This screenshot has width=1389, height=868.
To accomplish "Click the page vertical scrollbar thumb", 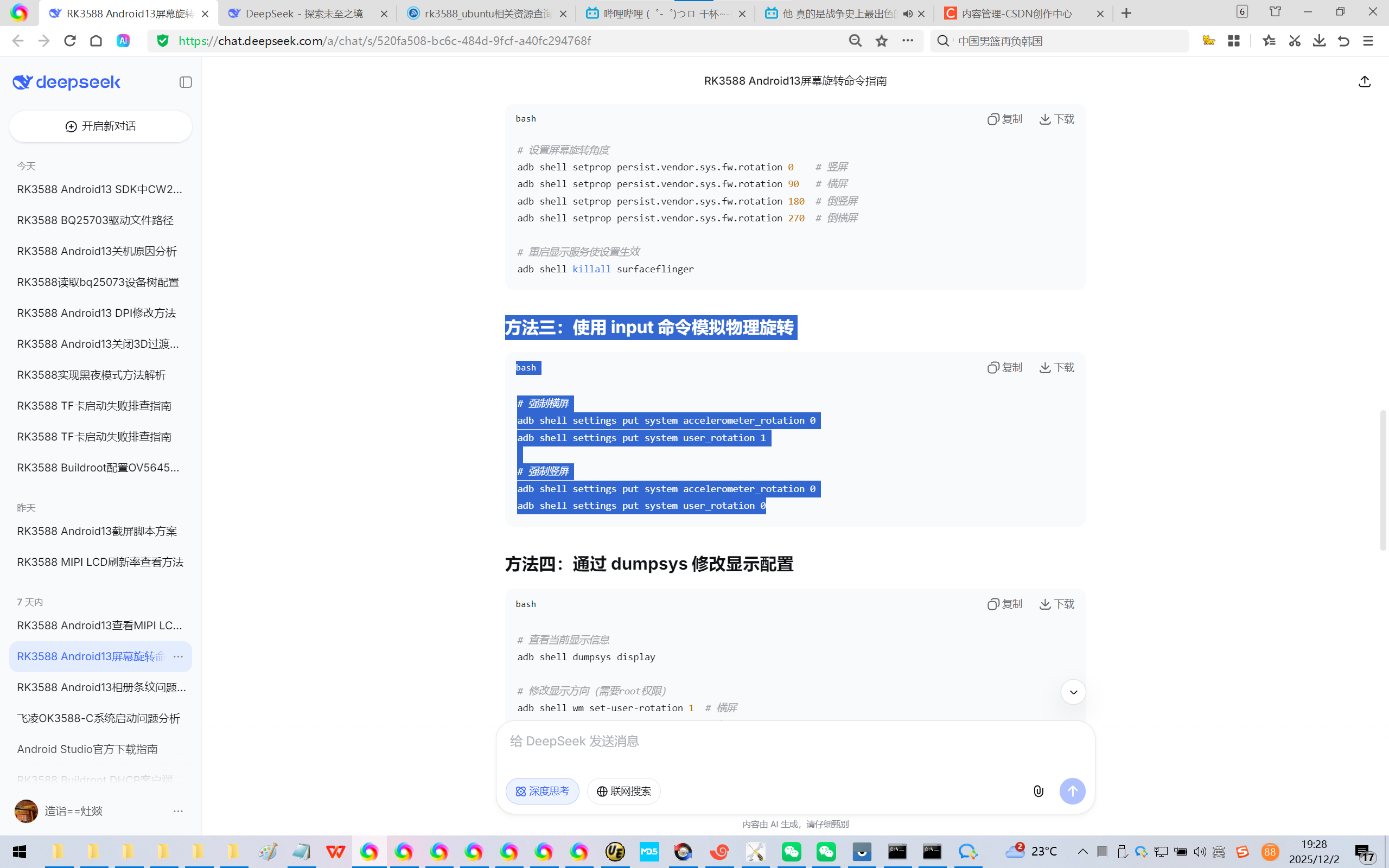I will (x=1382, y=480).
